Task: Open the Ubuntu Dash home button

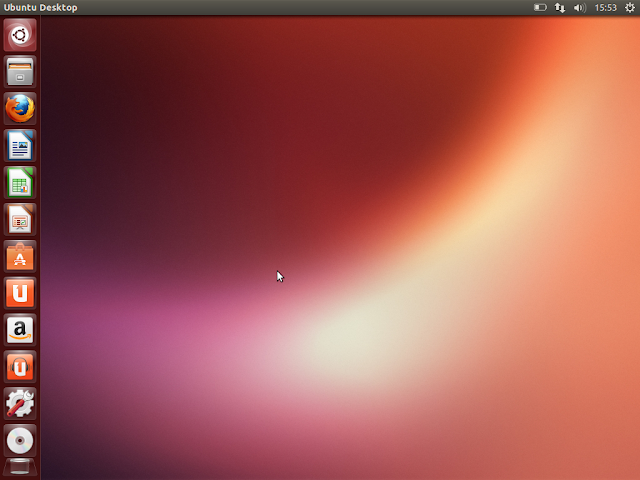Action: pyautogui.click(x=20, y=35)
